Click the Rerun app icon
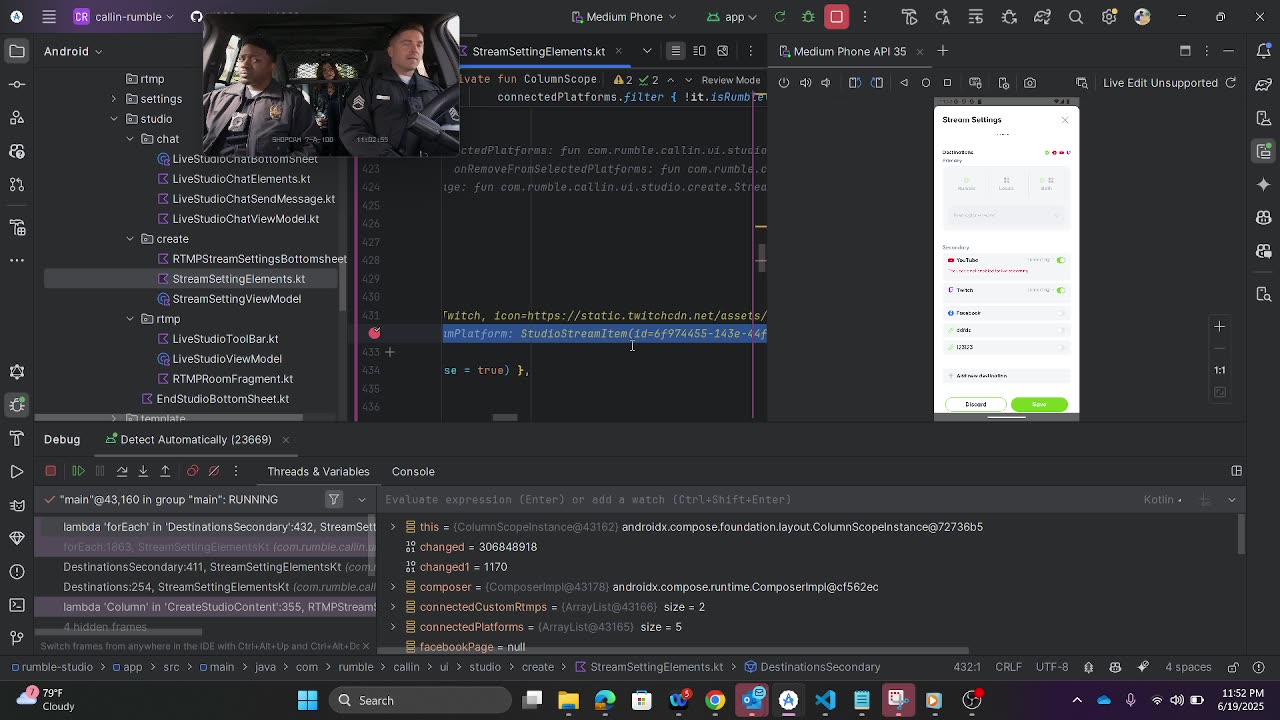Viewport: 1280px width, 720px height. tap(780, 17)
